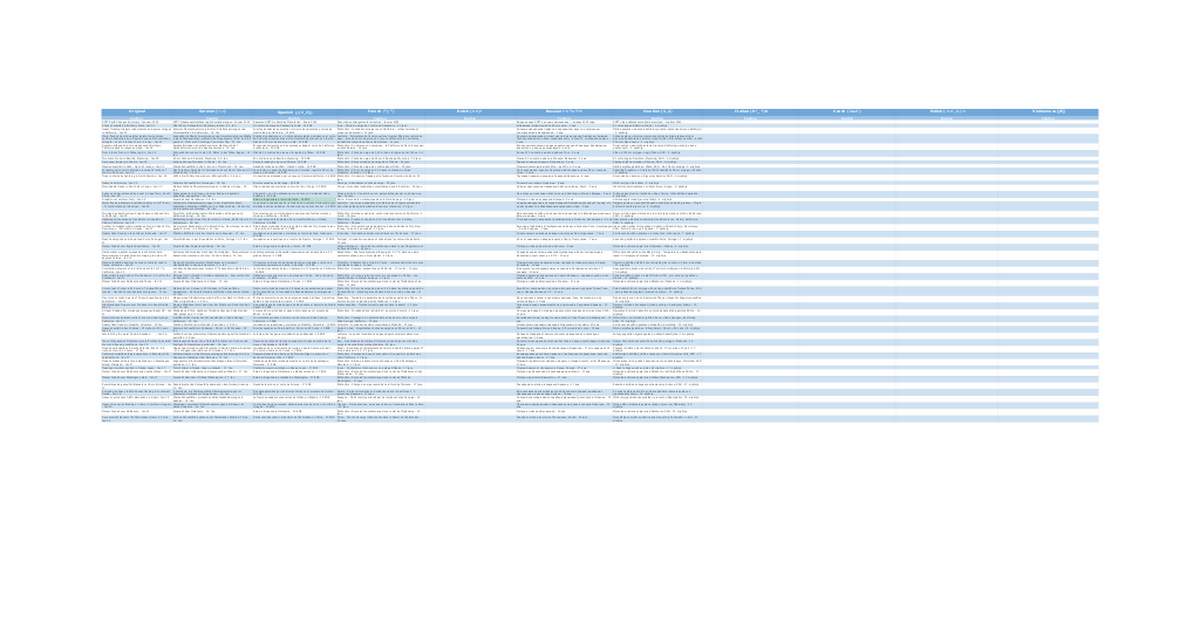The image size is (1200, 630).
Task: Click first data cell in Original column
Action: click(136, 122)
